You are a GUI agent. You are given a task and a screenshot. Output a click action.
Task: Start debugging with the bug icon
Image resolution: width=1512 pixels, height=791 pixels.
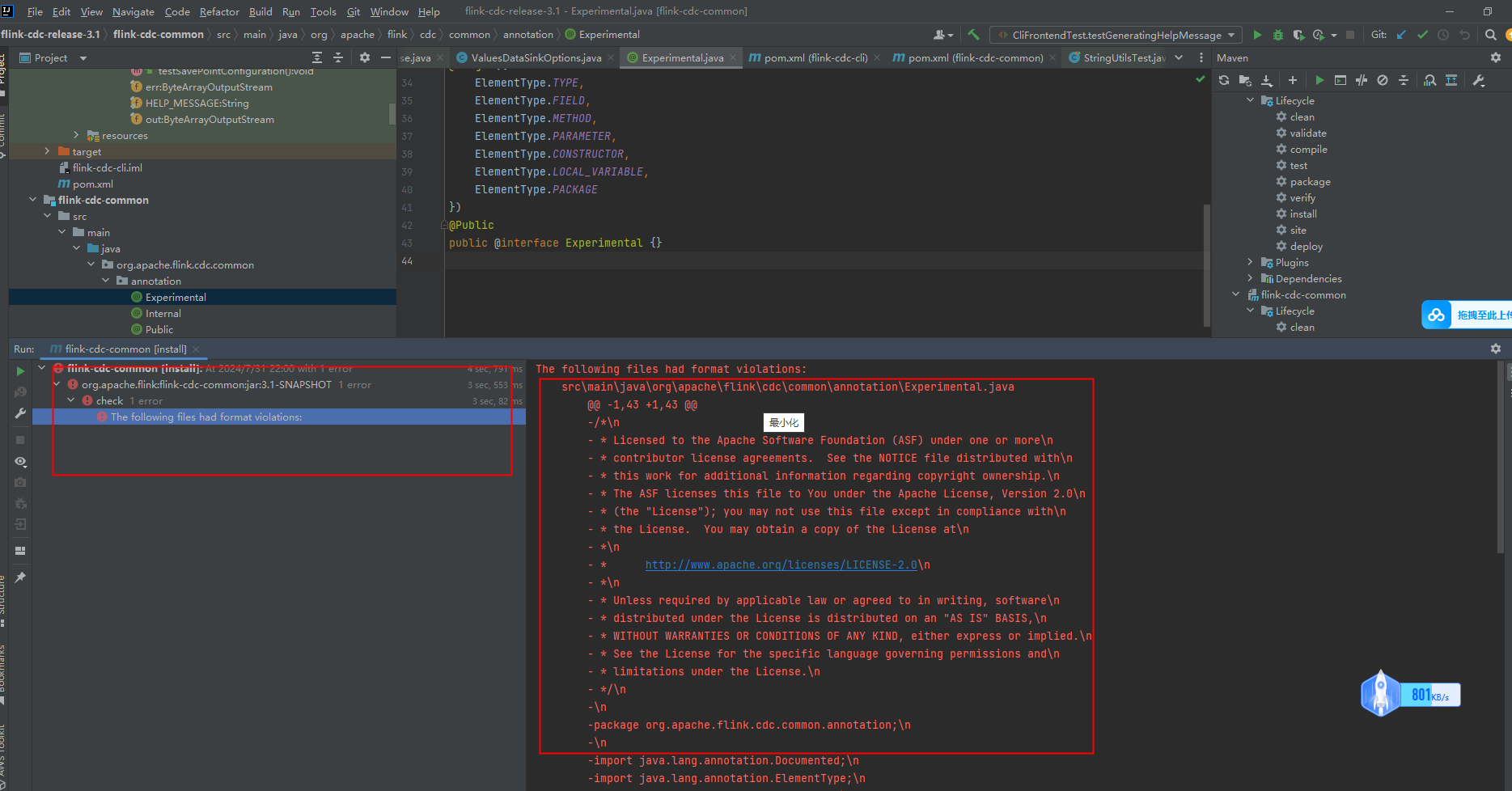pyautogui.click(x=1278, y=35)
